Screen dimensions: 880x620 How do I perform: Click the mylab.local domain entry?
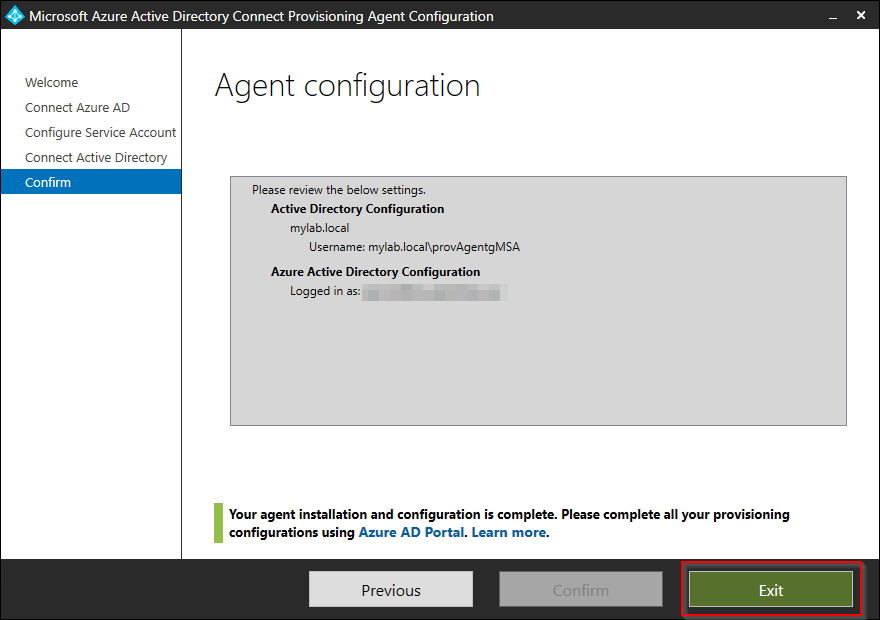[x=319, y=228]
